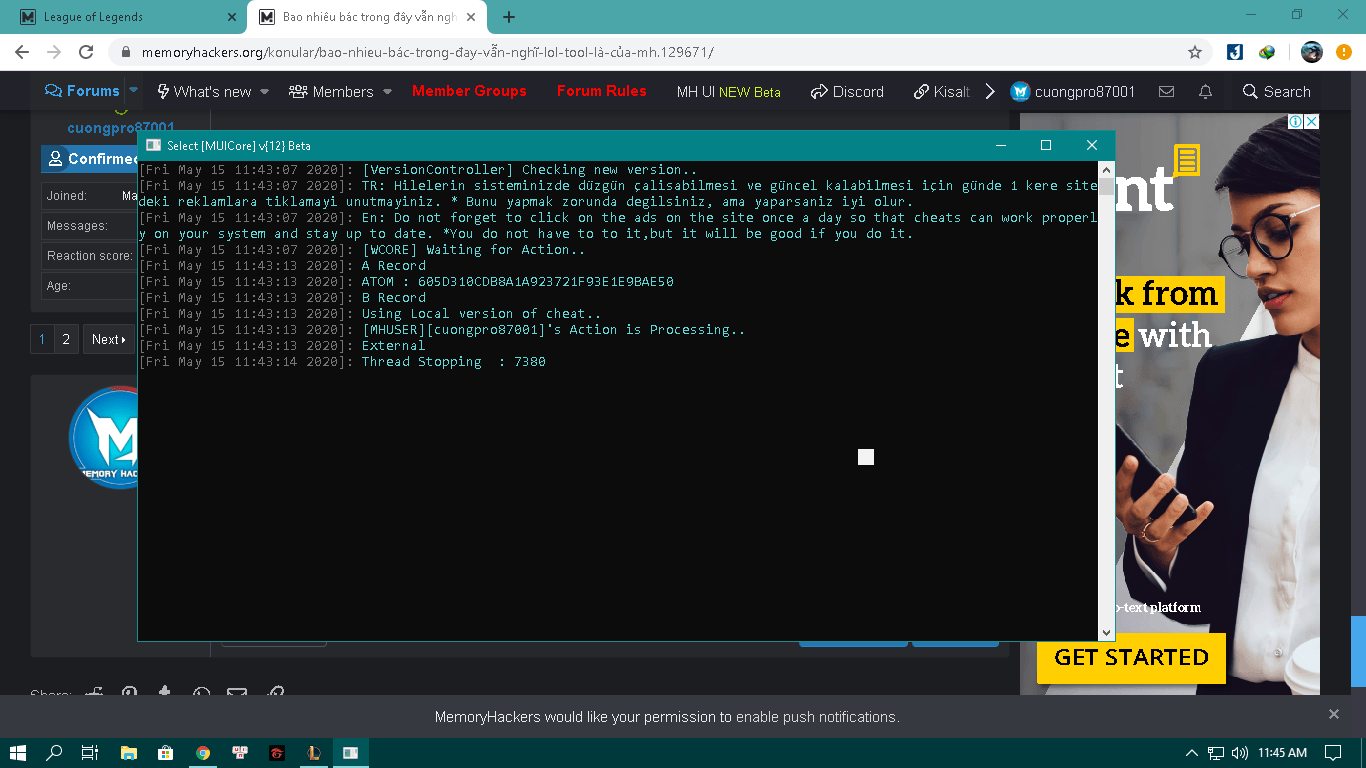Select the Bao nhiêu bác forum tab
The height and width of the screenshot is (768, 1366).
[366, 17]
